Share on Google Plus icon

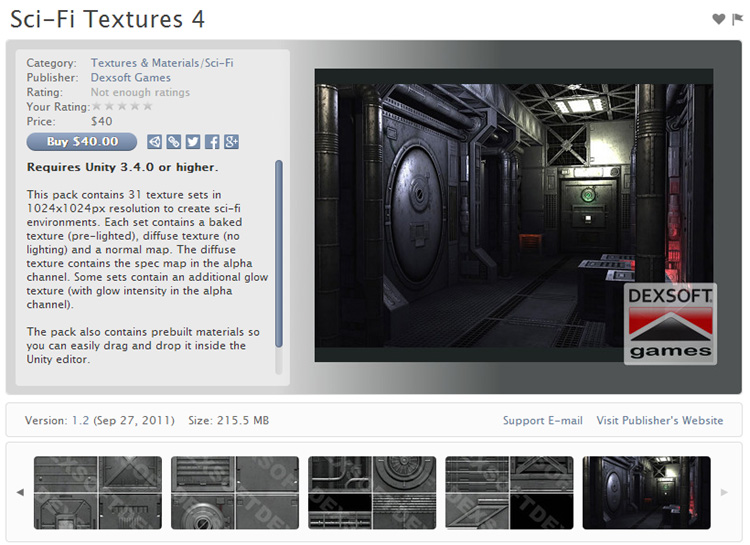click(232, 142)
